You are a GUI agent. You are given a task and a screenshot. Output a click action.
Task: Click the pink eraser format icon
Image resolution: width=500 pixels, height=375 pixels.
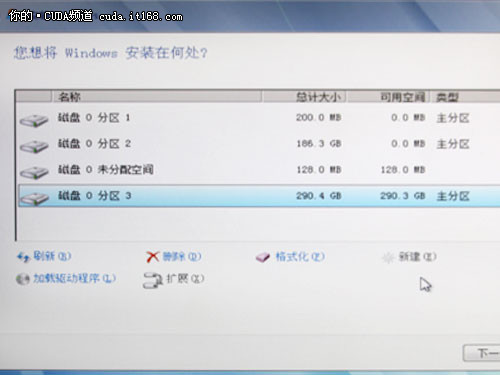pos(263,257)
